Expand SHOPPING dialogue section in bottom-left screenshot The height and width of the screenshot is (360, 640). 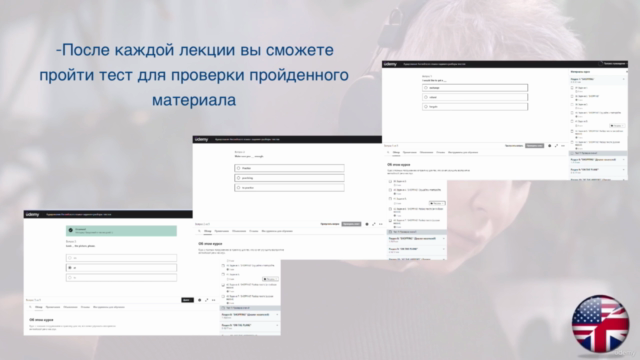(250, 316)
